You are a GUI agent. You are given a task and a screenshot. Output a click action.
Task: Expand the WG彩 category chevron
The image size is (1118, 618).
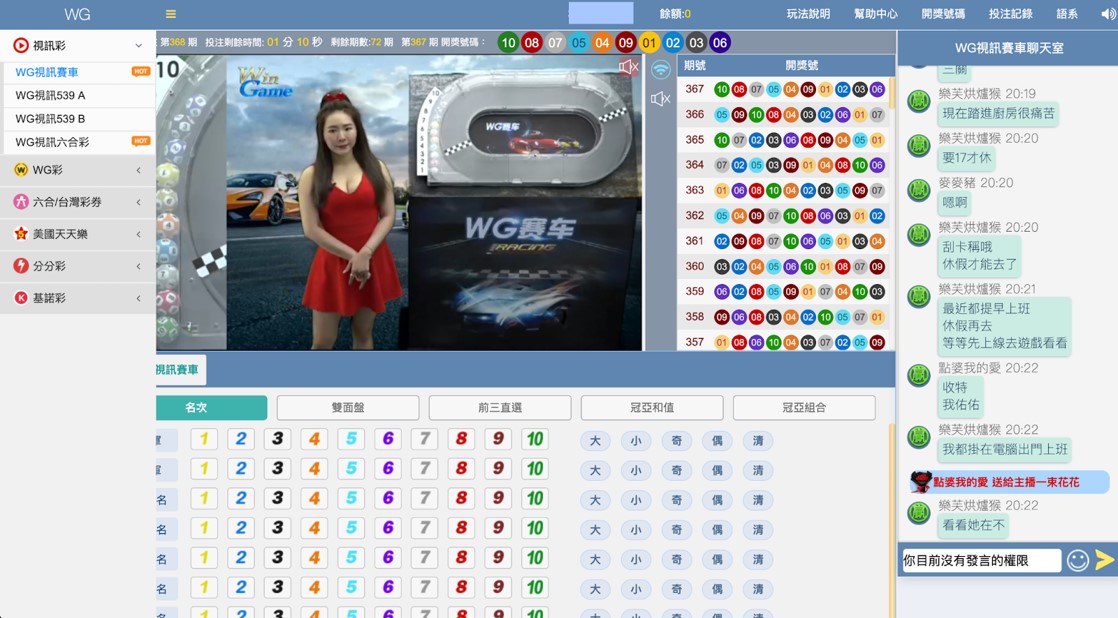coord(138,170)
